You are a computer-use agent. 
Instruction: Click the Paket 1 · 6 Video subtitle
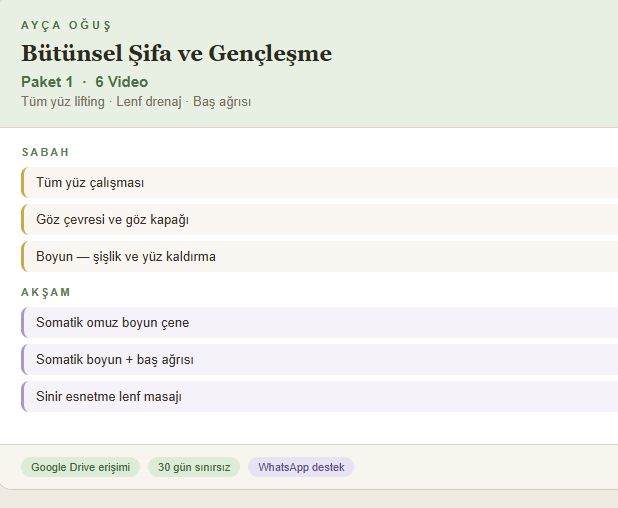tap(85, 82)
